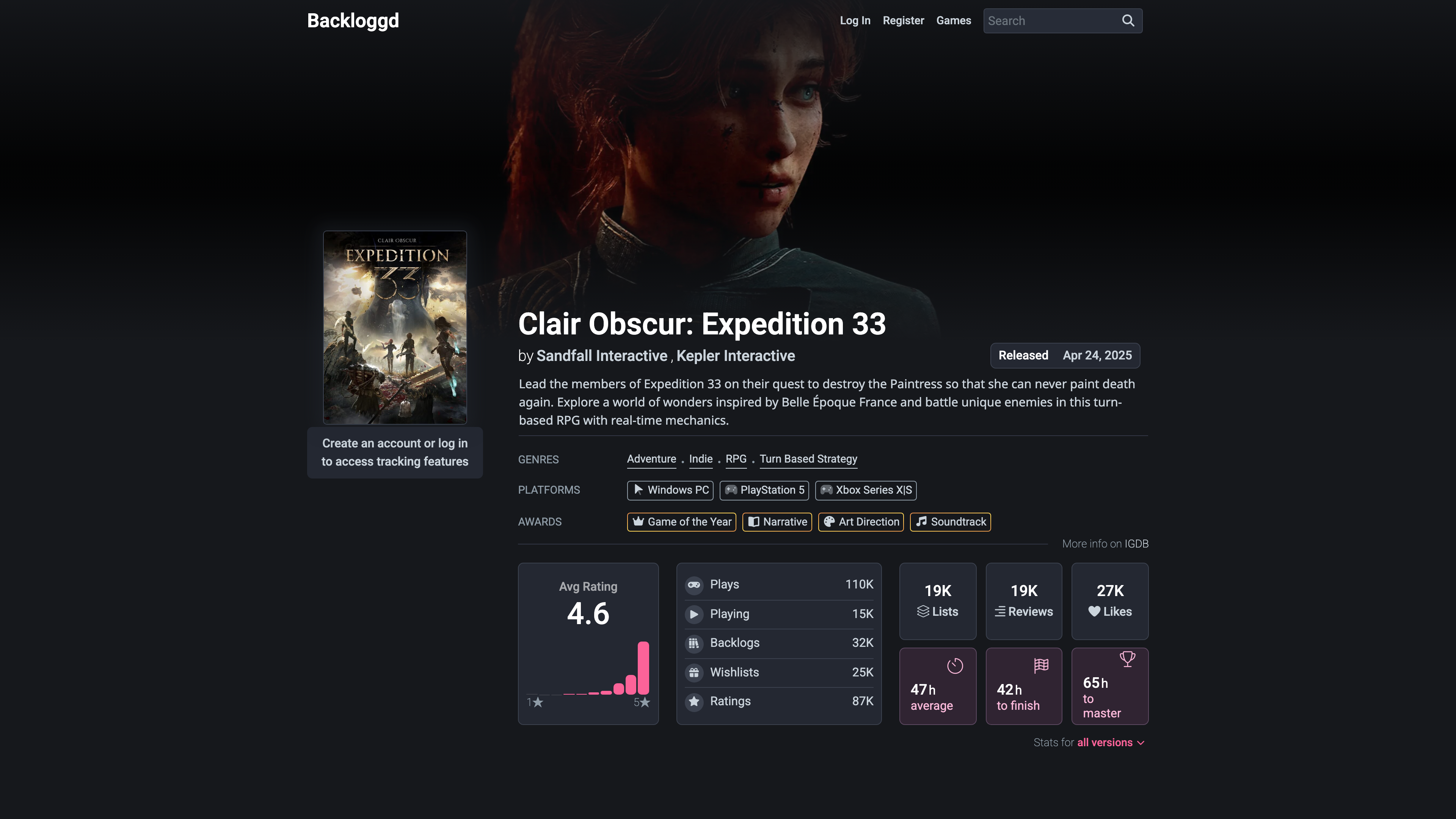Click the '42h to finish' stat
Image resolution: width=1456 pixels, height=819 pixels.
(1024, 686)
